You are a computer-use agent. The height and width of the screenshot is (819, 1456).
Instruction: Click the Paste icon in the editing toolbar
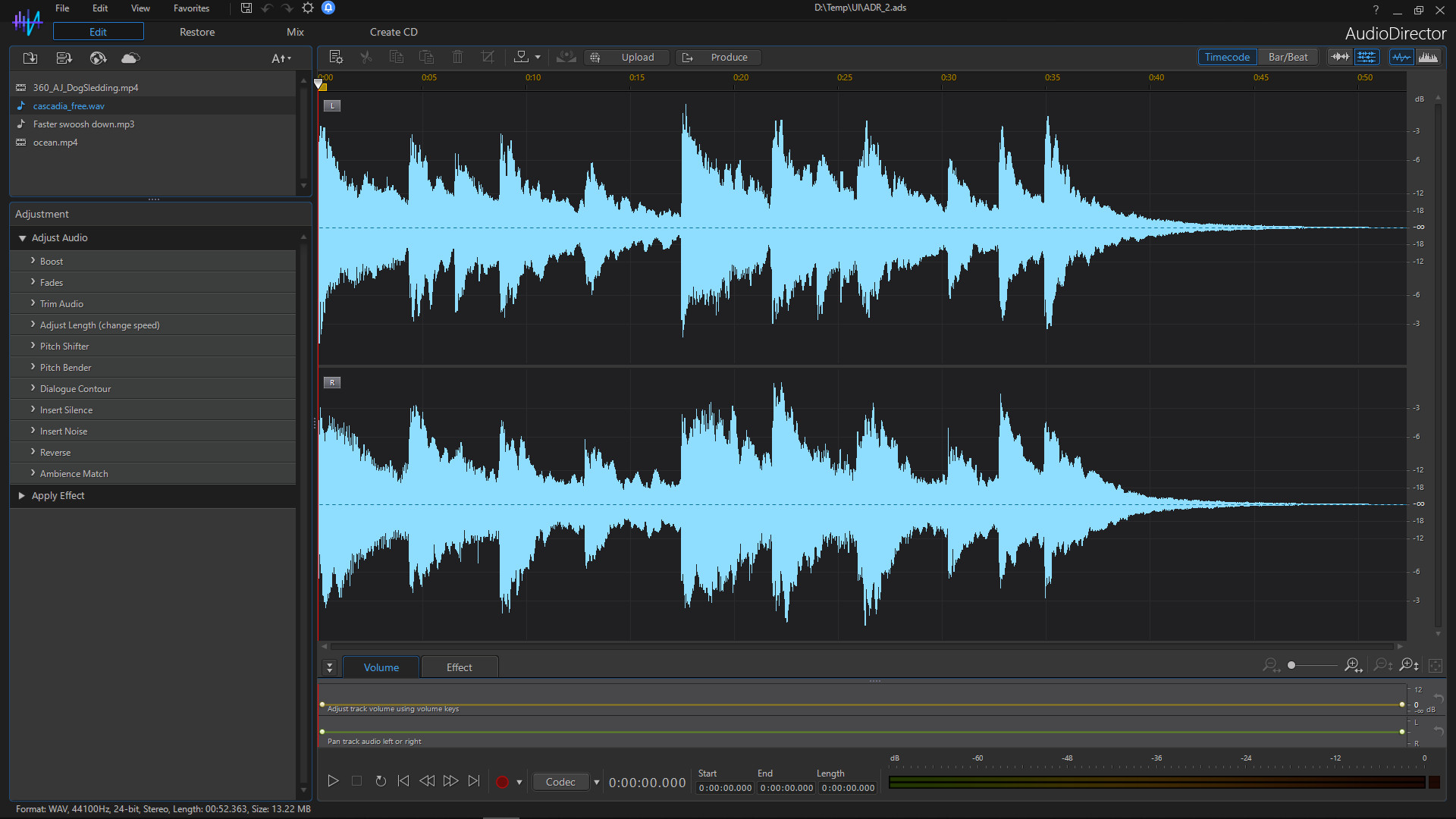point(427,57)
